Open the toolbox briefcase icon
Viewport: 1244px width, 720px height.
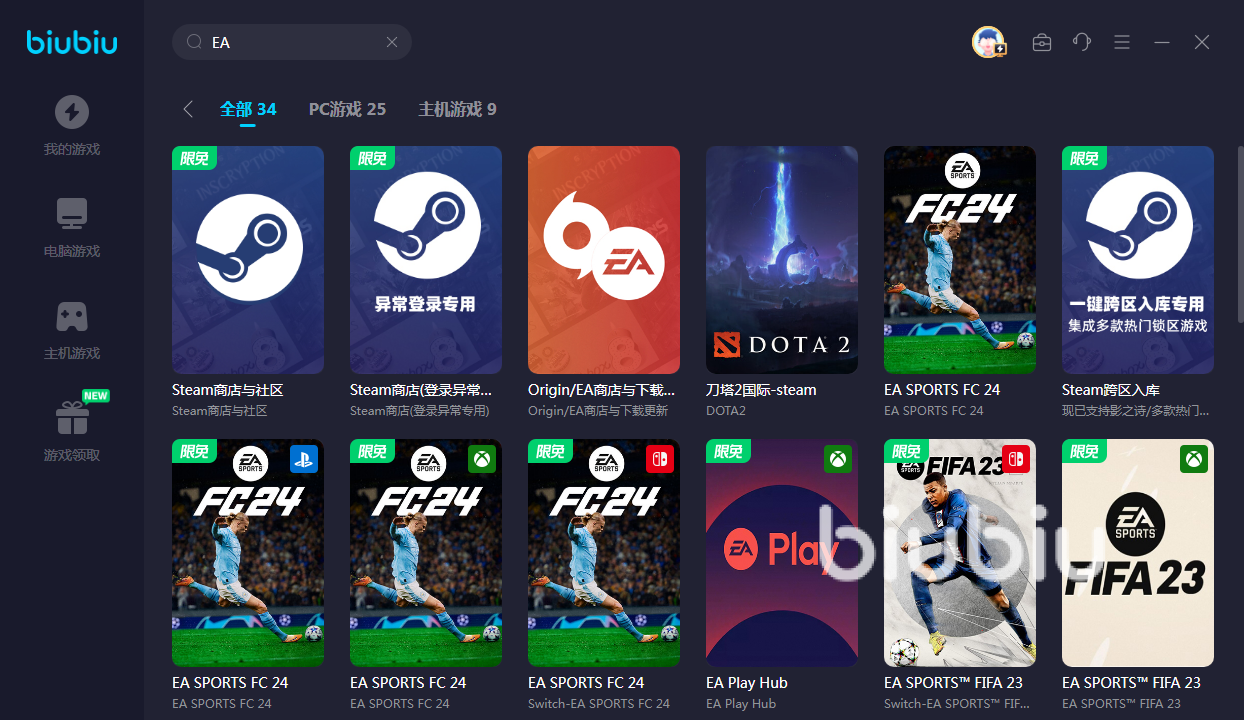click(1042, 42)
